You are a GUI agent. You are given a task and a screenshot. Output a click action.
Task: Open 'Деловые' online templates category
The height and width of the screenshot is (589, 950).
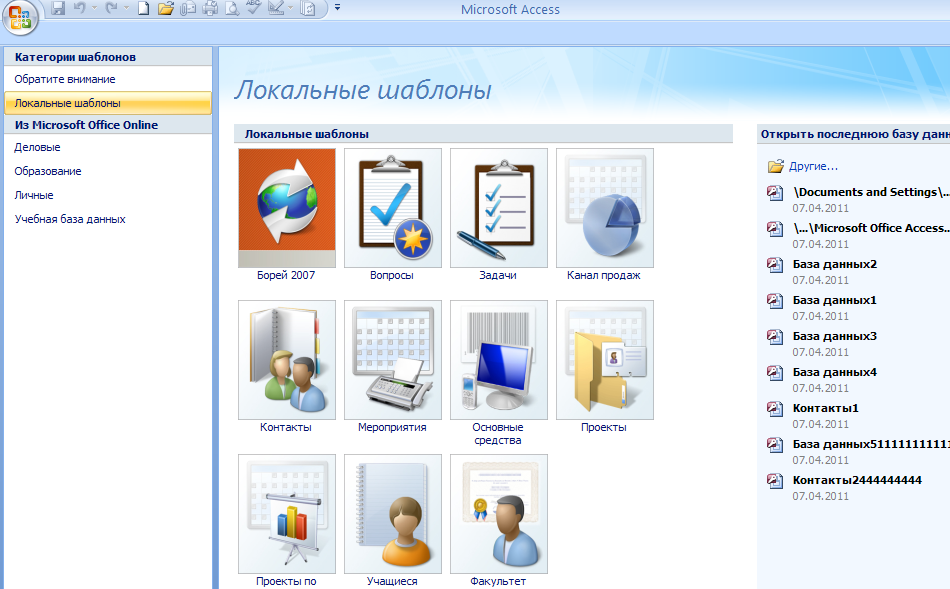pyautogui.click(x=108, y=147)
